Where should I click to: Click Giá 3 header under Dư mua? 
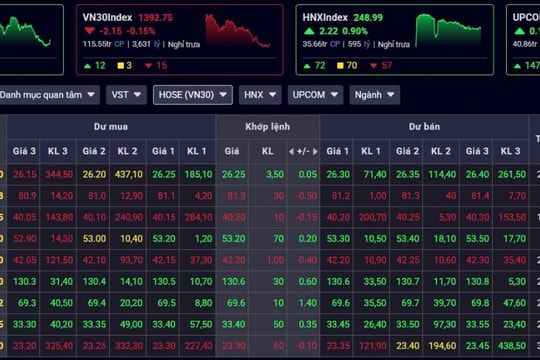click(24, 151)
